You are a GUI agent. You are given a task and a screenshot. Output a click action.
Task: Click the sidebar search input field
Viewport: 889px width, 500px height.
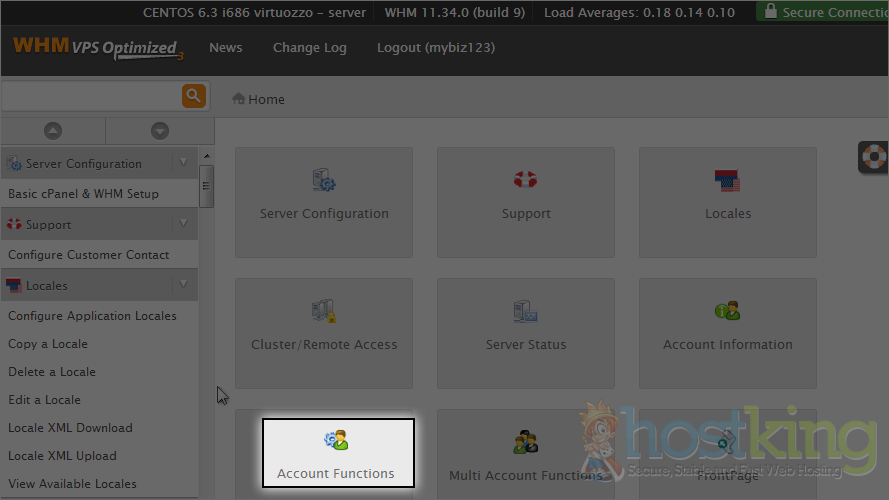coord(90,96)
